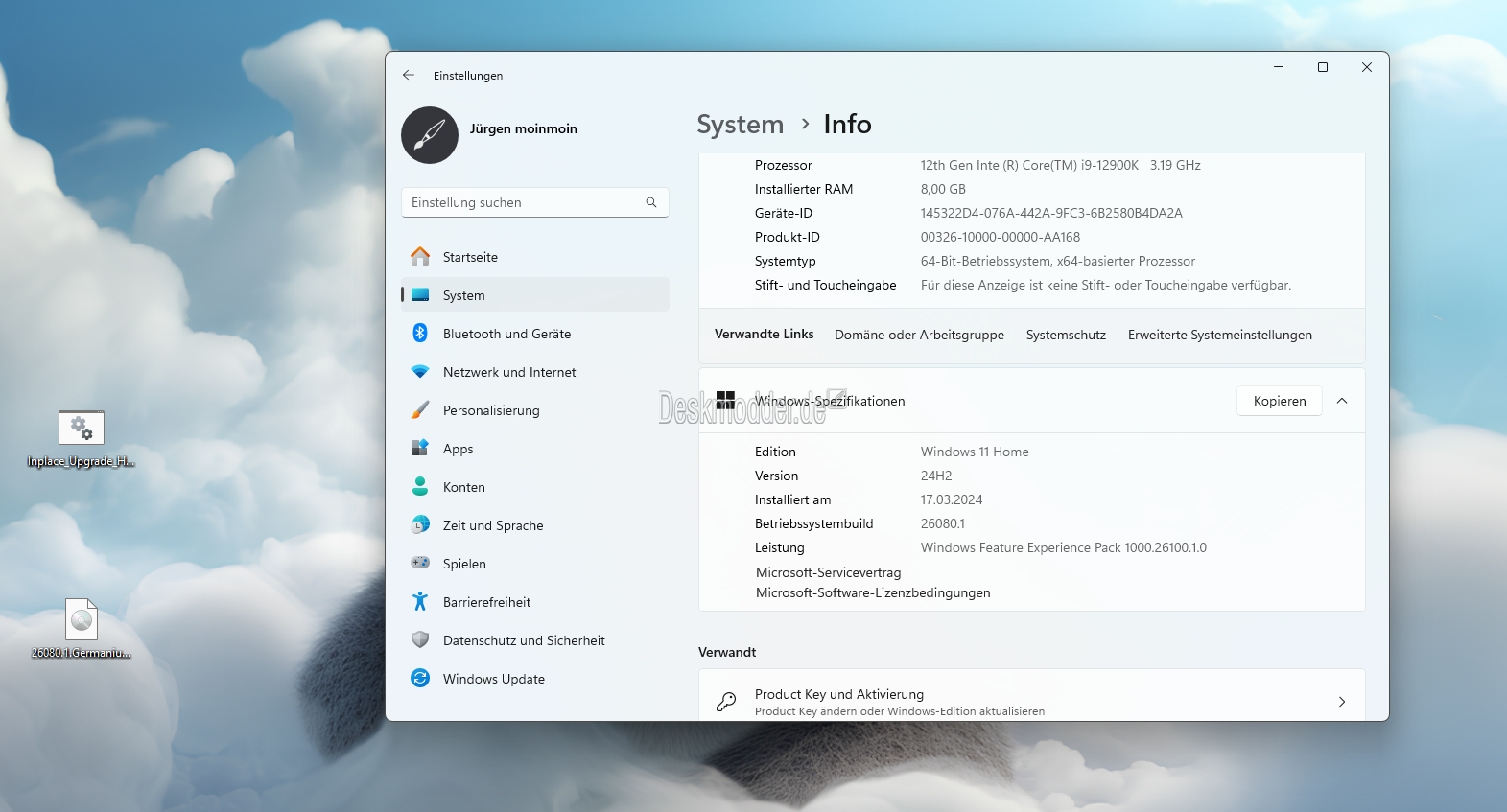Open Microsoft-Software-Lizenzbedingungen link
This screenshot has width=1507, height=812.
click(873, 592)
